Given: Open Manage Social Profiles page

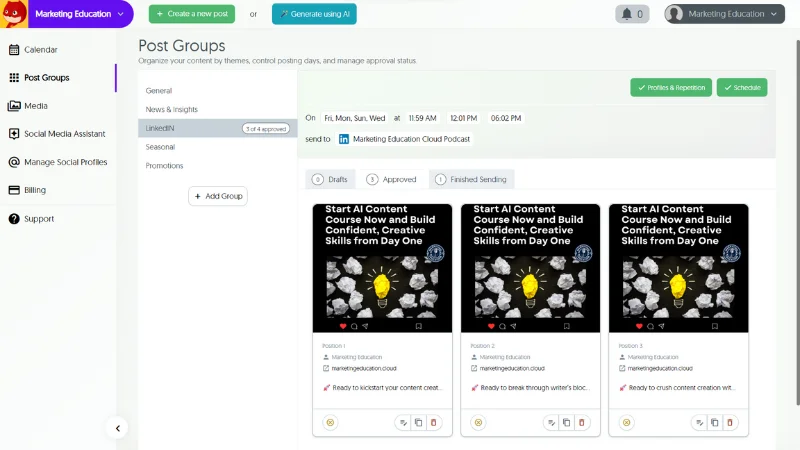Looking at the screenshot, I should pos(65,162).
